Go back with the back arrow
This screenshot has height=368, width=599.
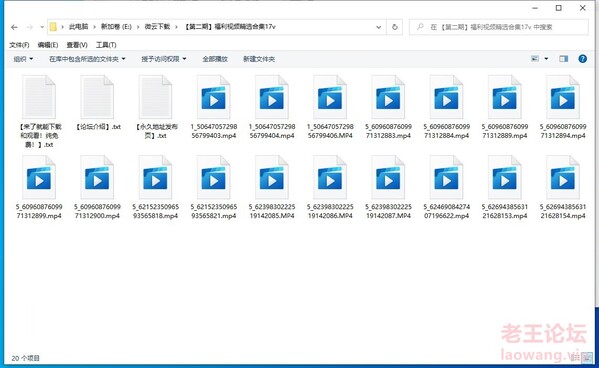[14, 27]
